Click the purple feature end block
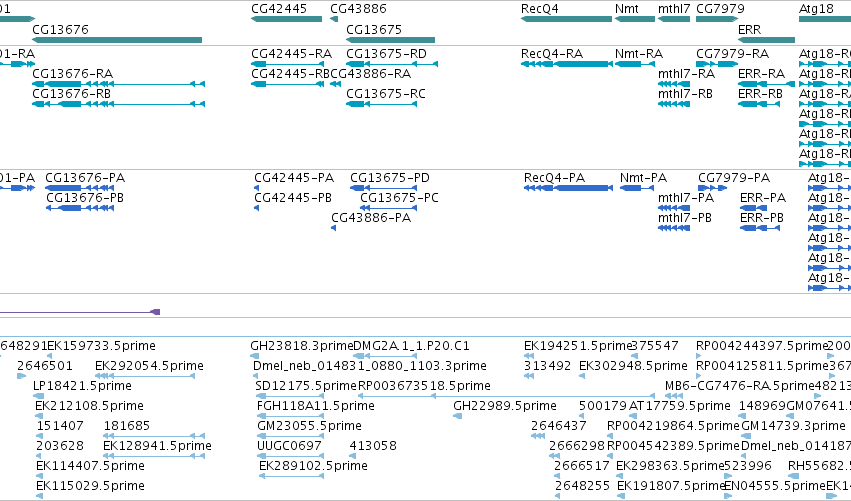 [x=155, y=312]
